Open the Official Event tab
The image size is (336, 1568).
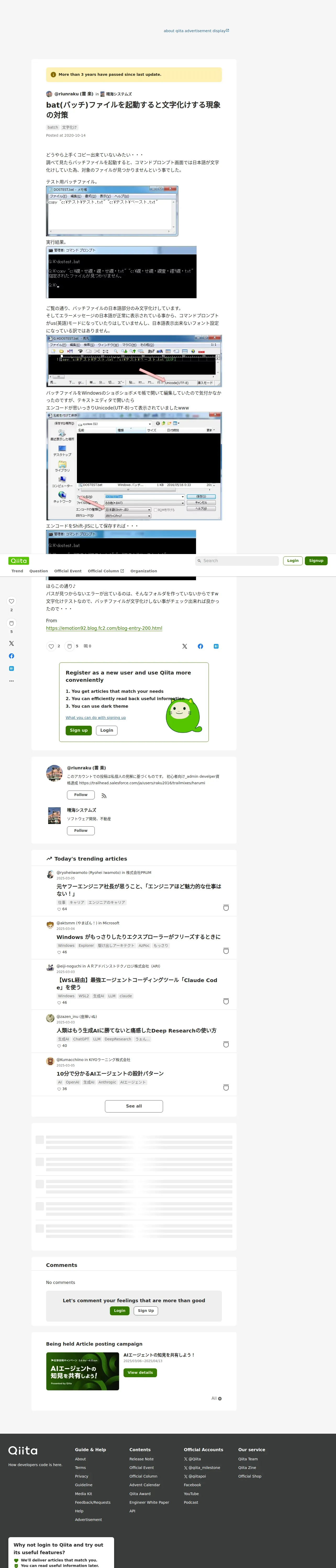(68, 571)
